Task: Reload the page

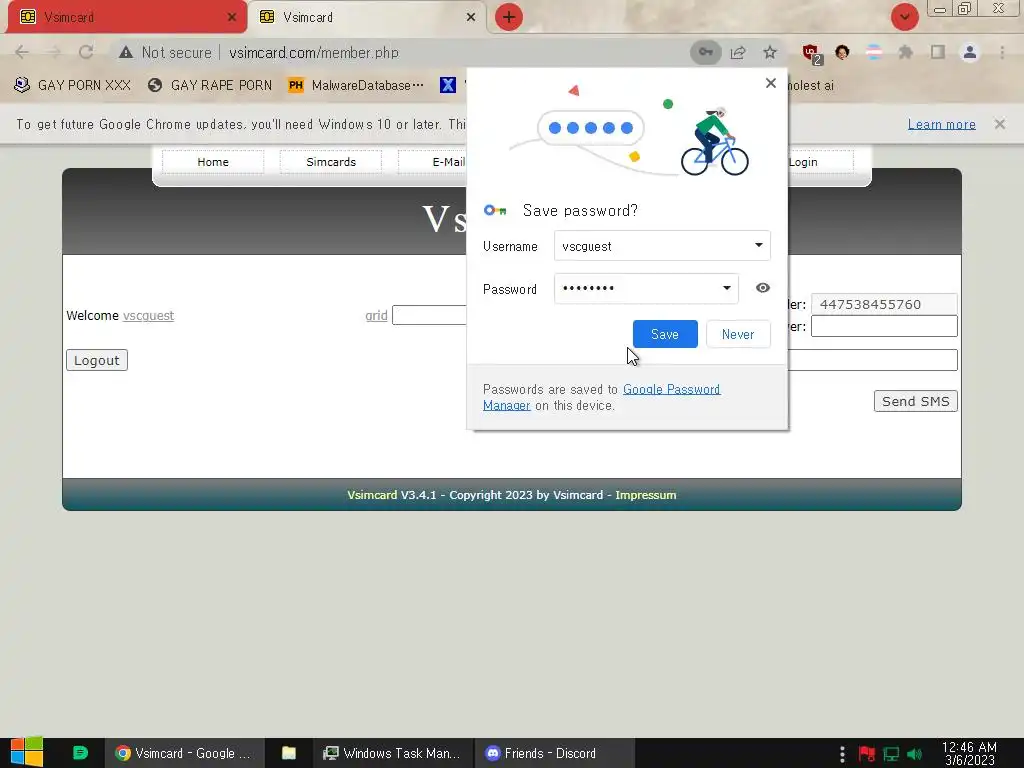Action: tap(86, 52)
